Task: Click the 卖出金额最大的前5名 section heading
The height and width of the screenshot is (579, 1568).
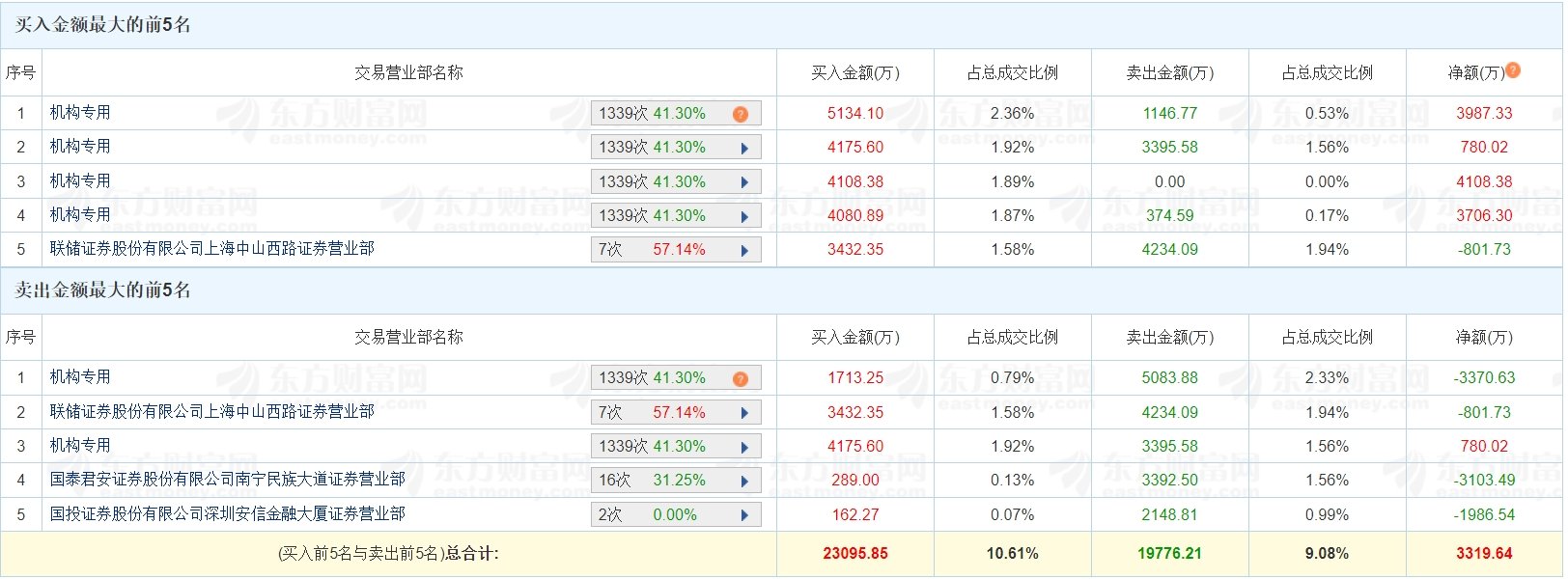Action: [x=102, y=290]
